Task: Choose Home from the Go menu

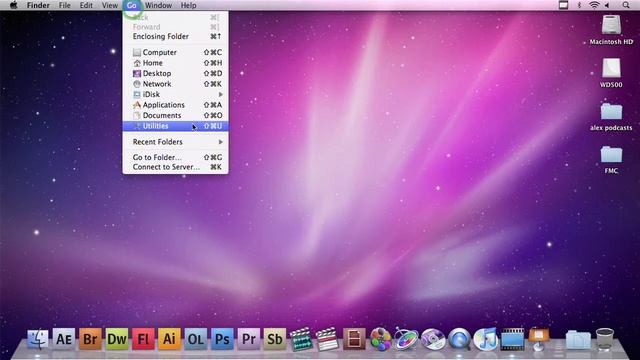Action: pyautogui.click(x=176, y=63)
